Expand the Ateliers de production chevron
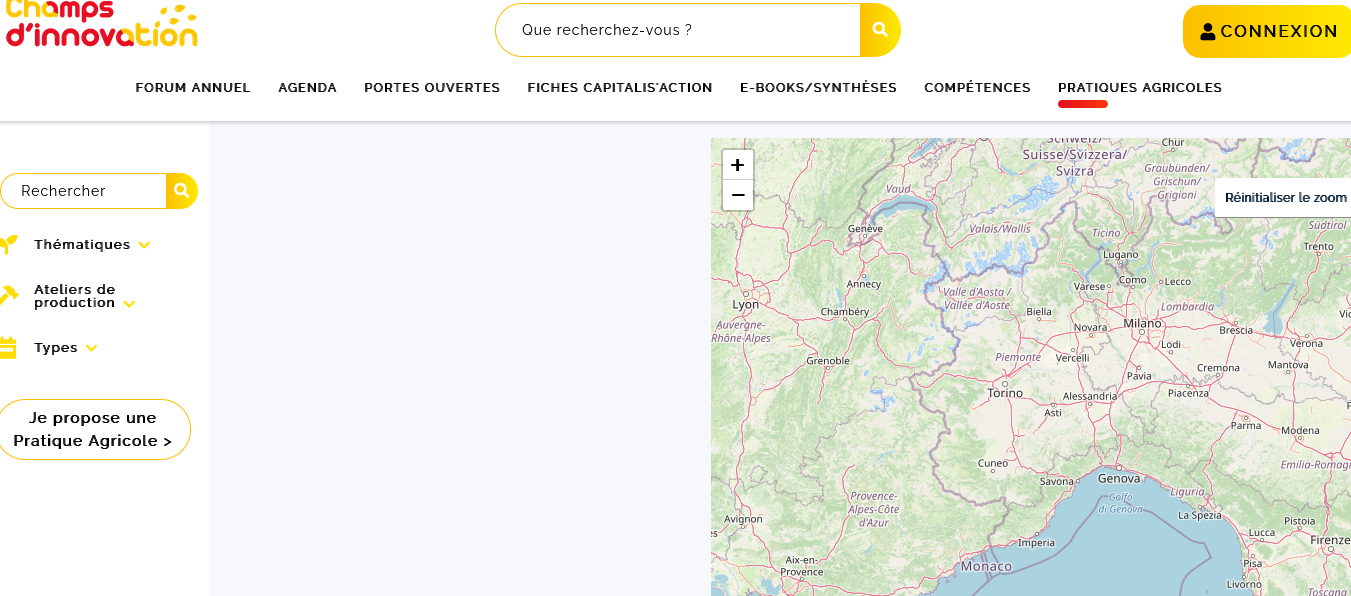This screenshot has width=1351, height=596. pos(129,303)
